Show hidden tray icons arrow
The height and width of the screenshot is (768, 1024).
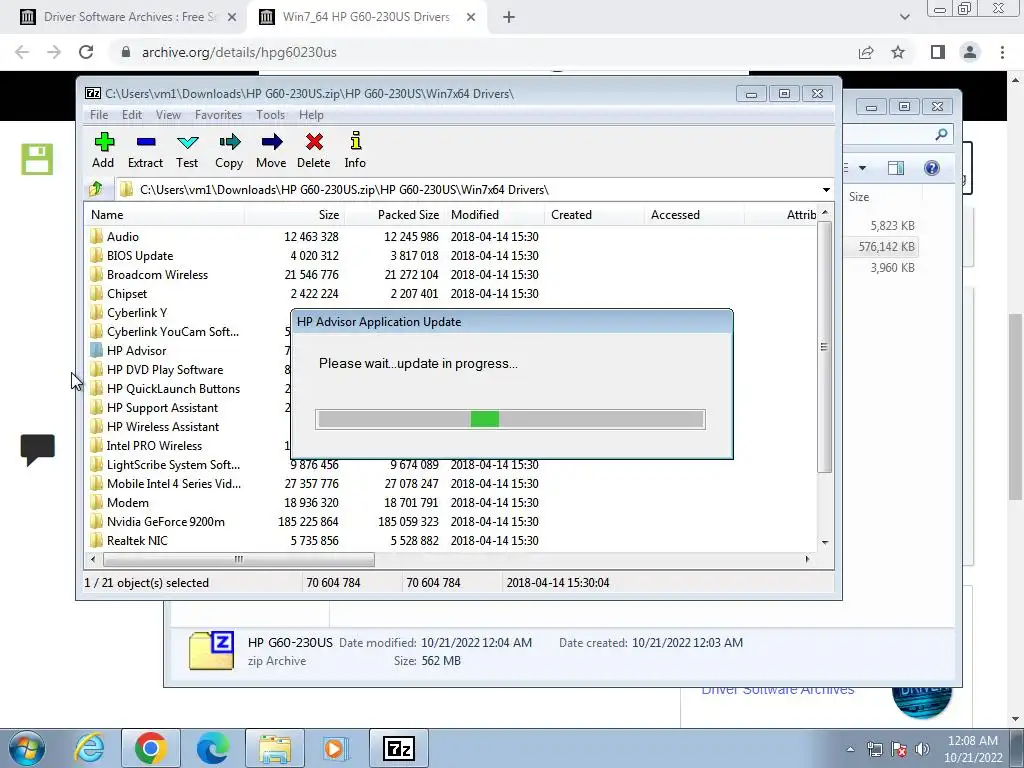pyautogui.click(x=851, y=749)
